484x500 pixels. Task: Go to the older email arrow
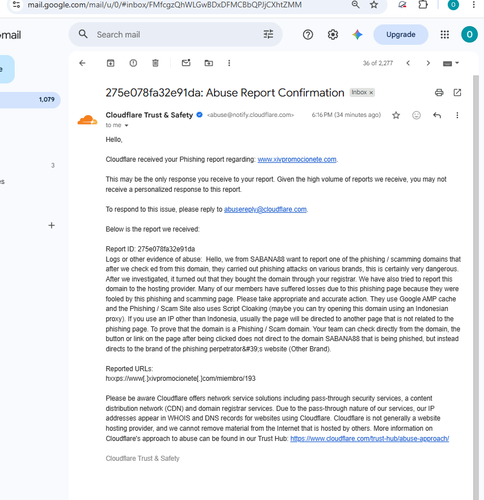point(428,63)
